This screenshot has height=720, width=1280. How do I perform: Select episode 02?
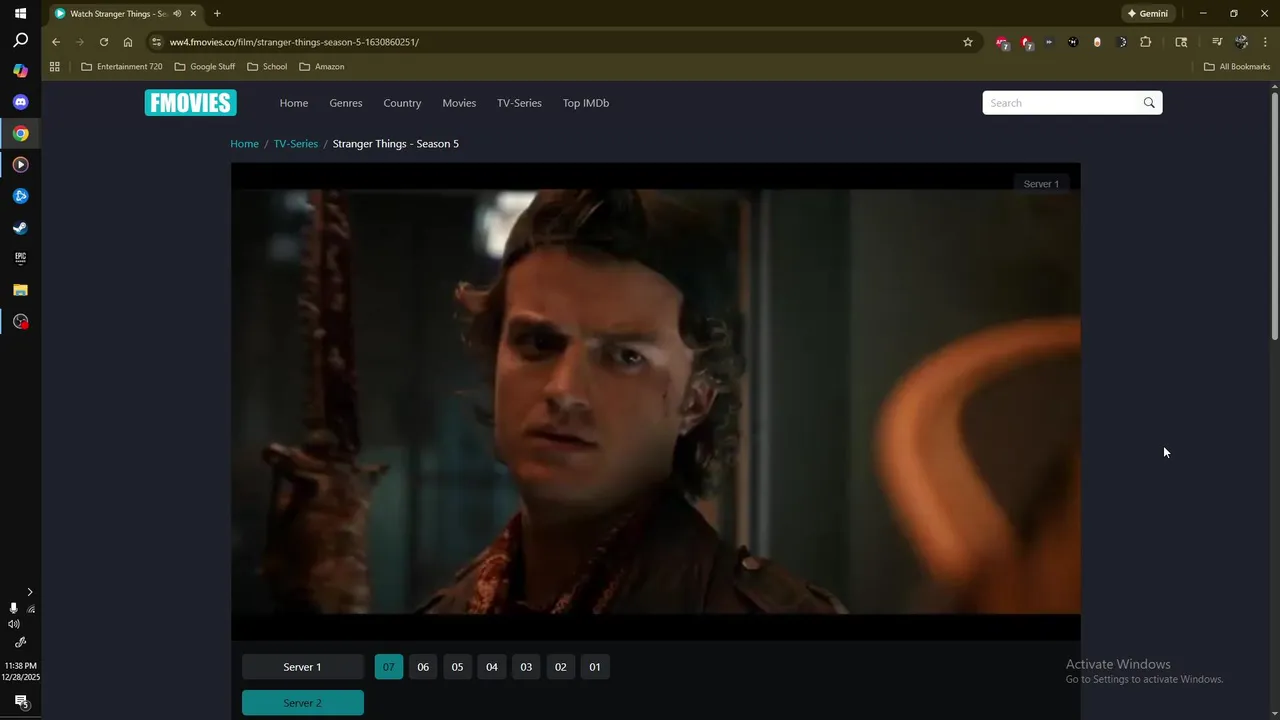pyautogui.click(x=561, y=667)
